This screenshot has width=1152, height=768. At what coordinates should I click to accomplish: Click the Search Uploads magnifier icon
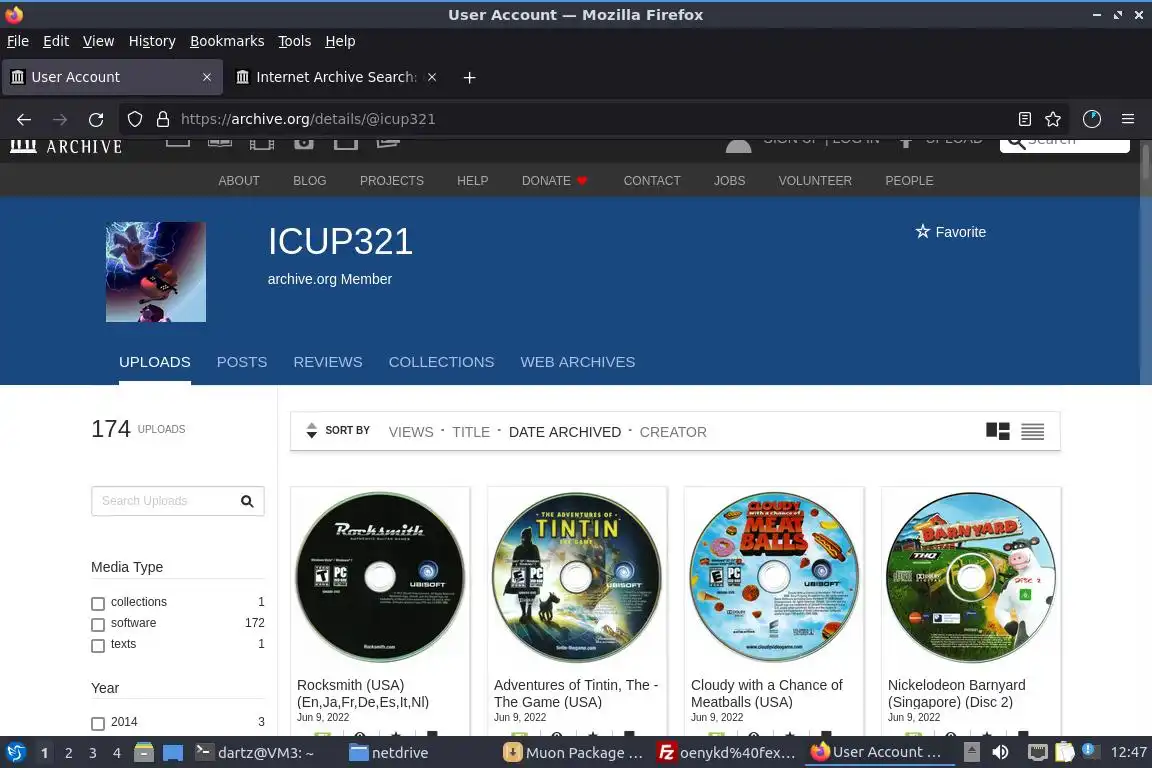pyautogui.click(x=247, y=501)
